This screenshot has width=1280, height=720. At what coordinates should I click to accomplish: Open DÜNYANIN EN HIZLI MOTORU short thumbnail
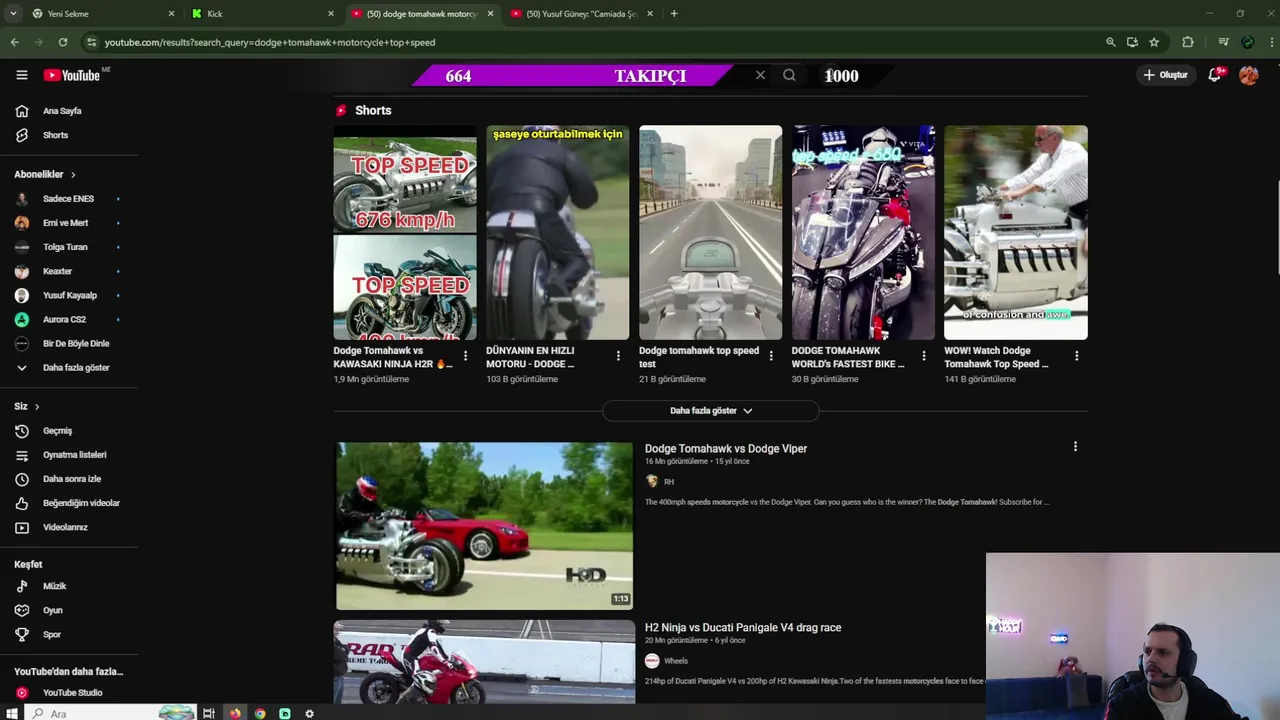point(558,232)
